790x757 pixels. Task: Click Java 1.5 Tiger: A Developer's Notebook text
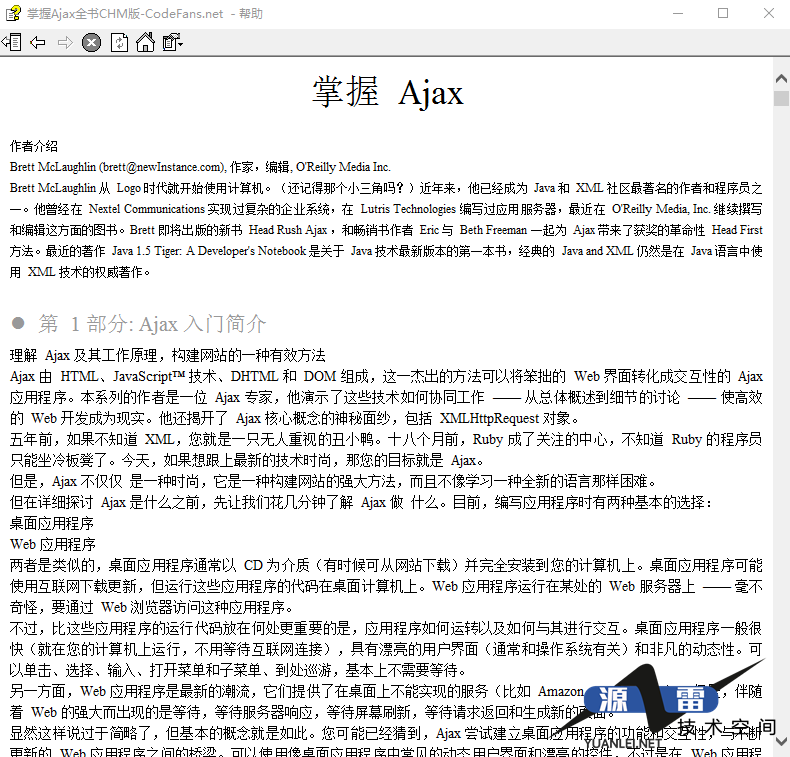[x=209, y=251]
